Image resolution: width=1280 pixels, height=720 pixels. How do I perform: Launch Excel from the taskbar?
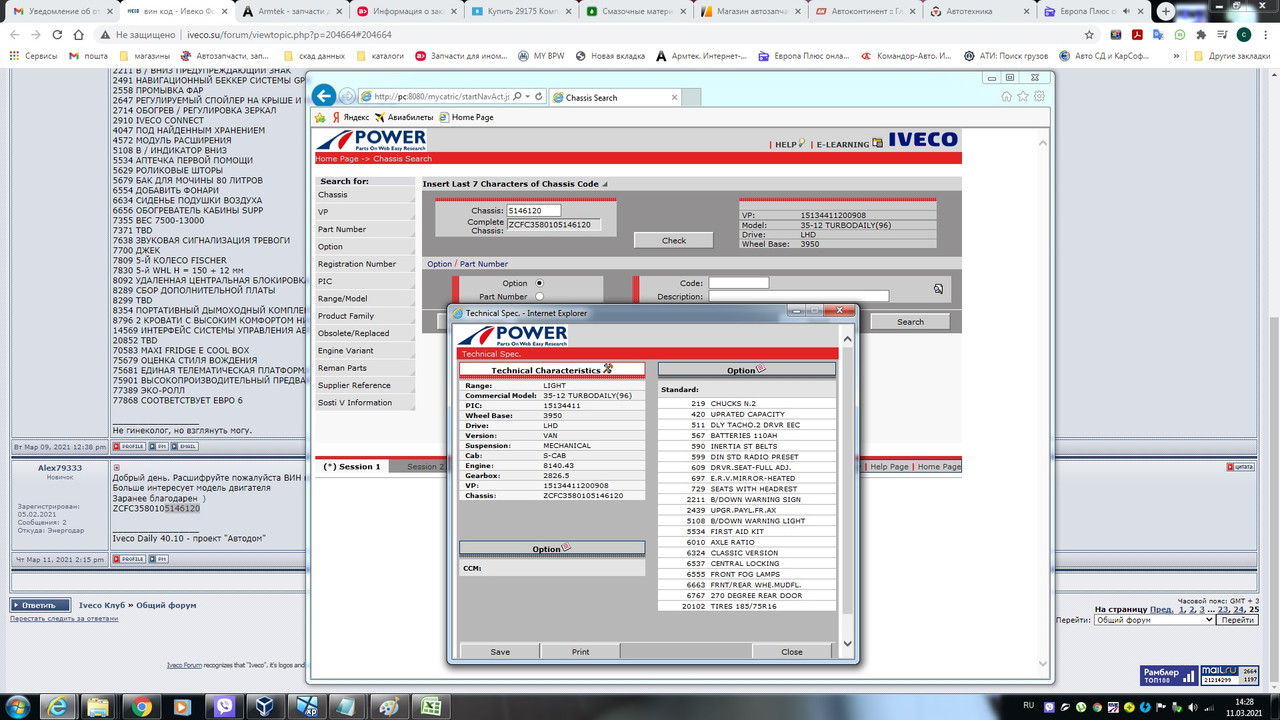(x=431, y=706)
